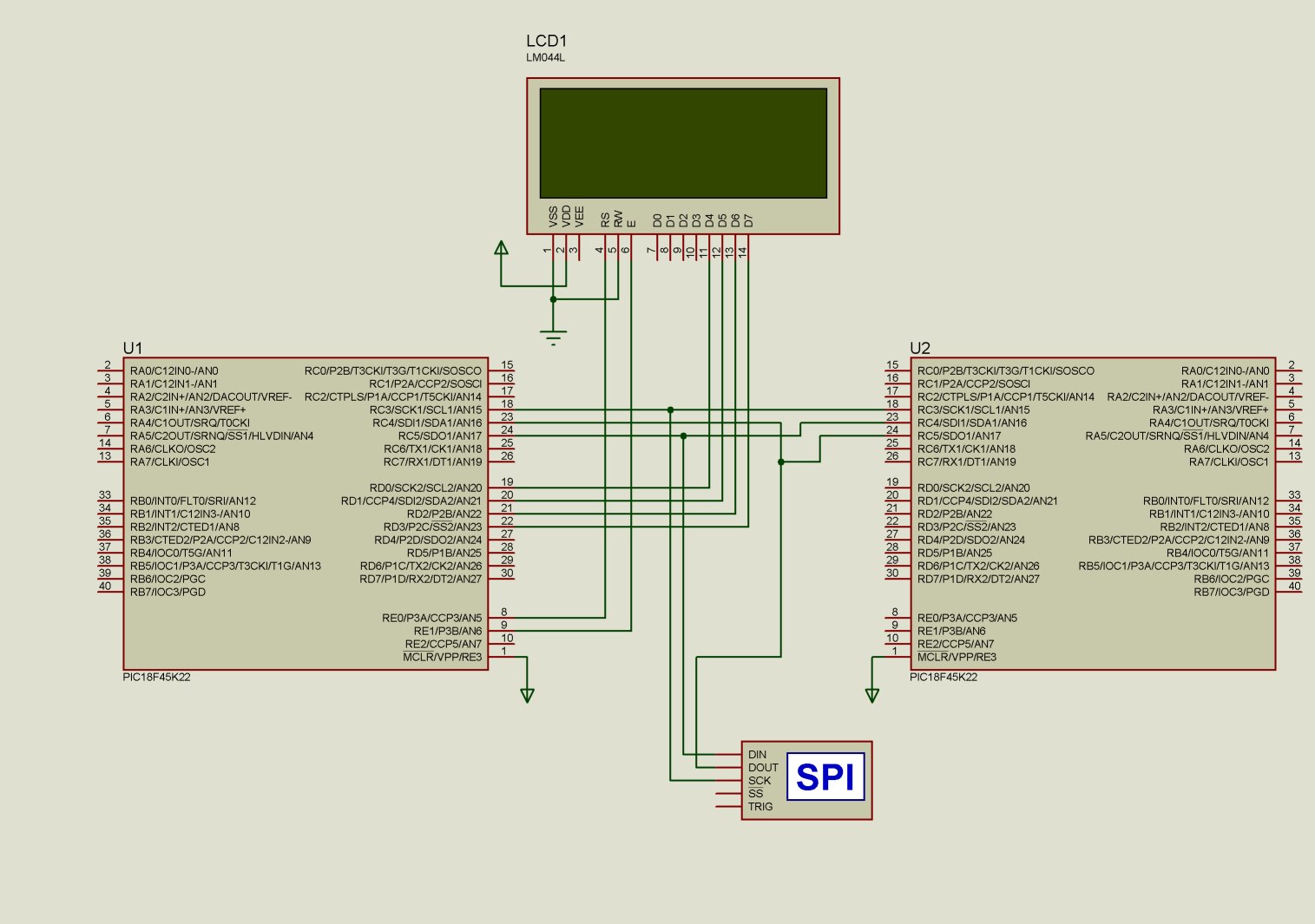Click U1 pin RC4/SDI1/SDA1/AN16 label
This screenshot has height=924, width=1315.
point(427,423)
